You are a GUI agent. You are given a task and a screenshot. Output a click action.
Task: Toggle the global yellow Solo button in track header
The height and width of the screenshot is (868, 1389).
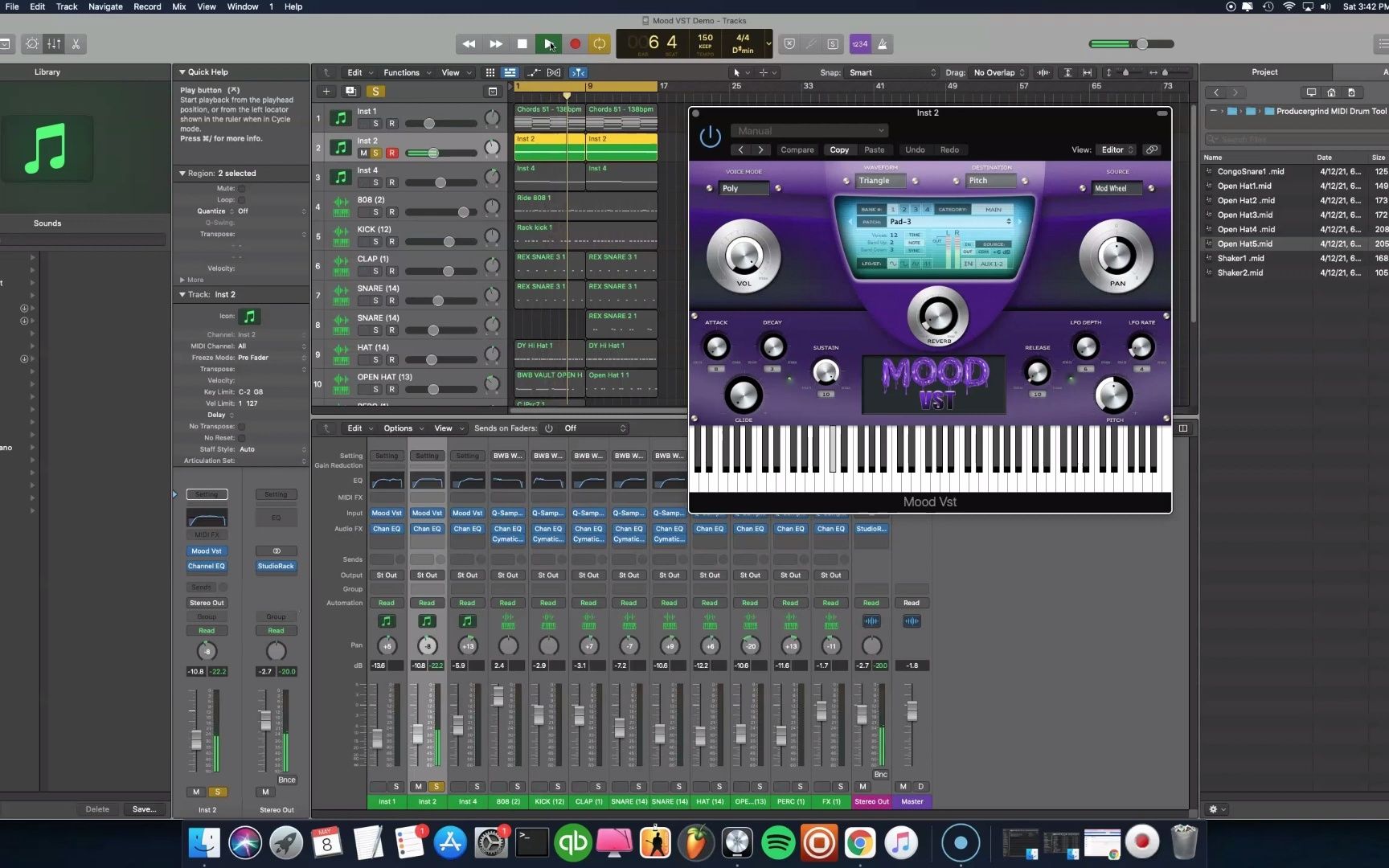click(375, 92)
